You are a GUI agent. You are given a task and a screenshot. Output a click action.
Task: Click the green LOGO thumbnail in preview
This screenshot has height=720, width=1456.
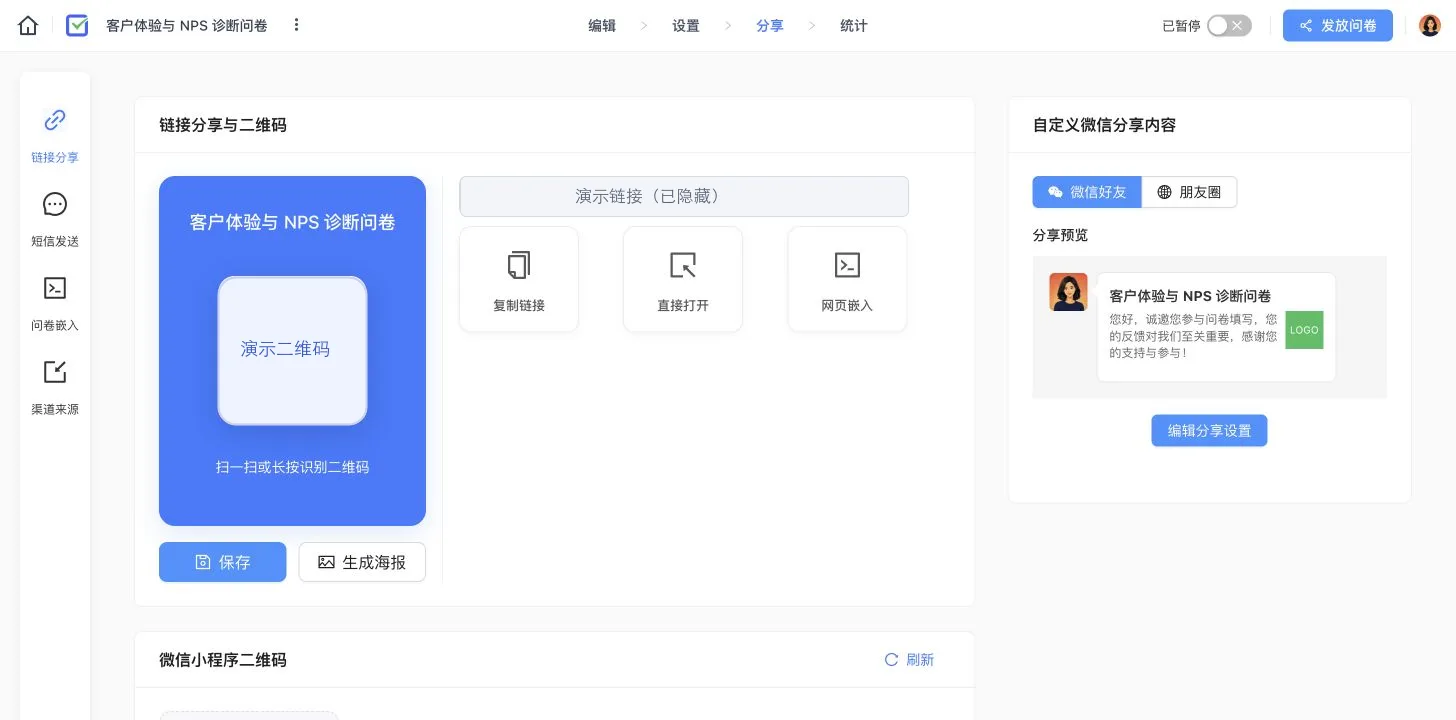coord(1304,330)
